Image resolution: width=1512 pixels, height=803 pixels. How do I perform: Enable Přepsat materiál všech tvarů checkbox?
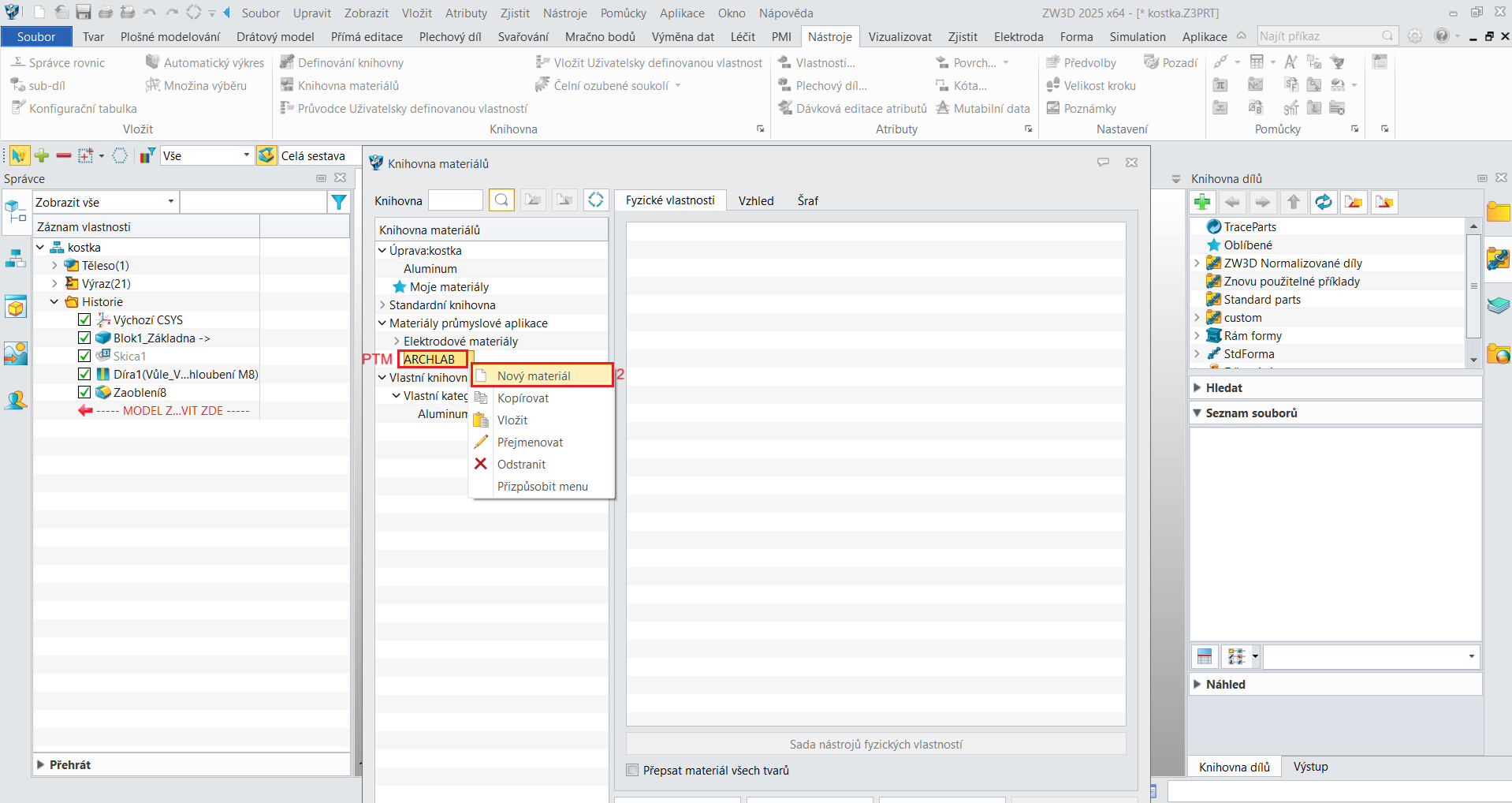[x=632, y=770]
